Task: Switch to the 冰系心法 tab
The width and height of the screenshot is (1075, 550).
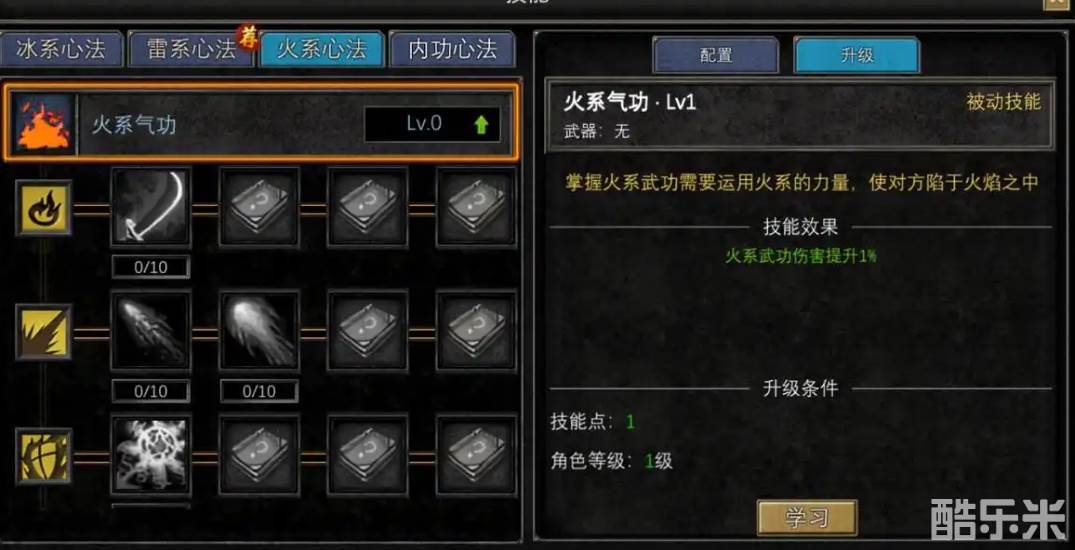Action: (x=62, y=49)
